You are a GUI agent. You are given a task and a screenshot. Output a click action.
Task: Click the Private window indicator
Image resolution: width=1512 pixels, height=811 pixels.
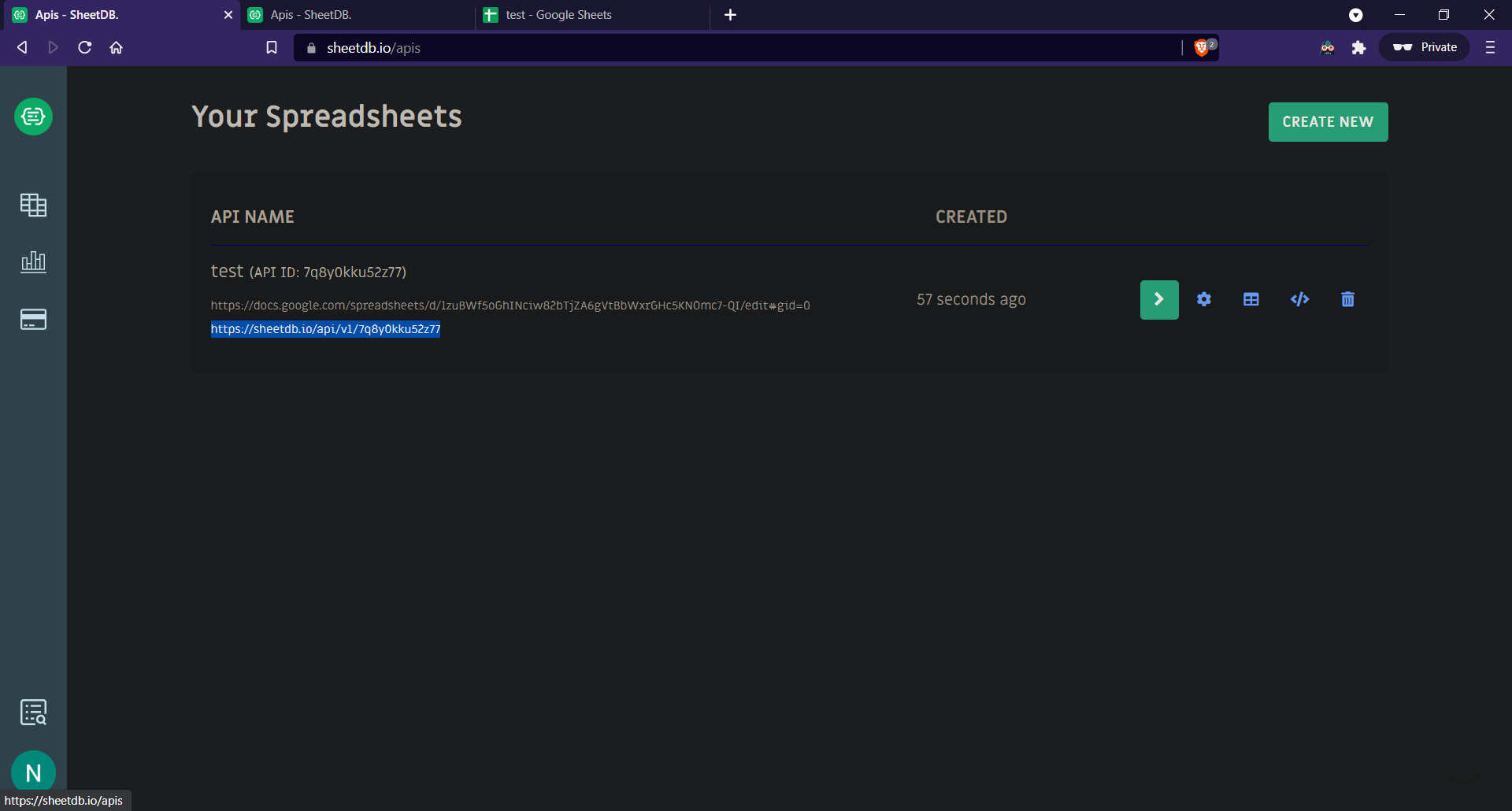[1425, 47]
